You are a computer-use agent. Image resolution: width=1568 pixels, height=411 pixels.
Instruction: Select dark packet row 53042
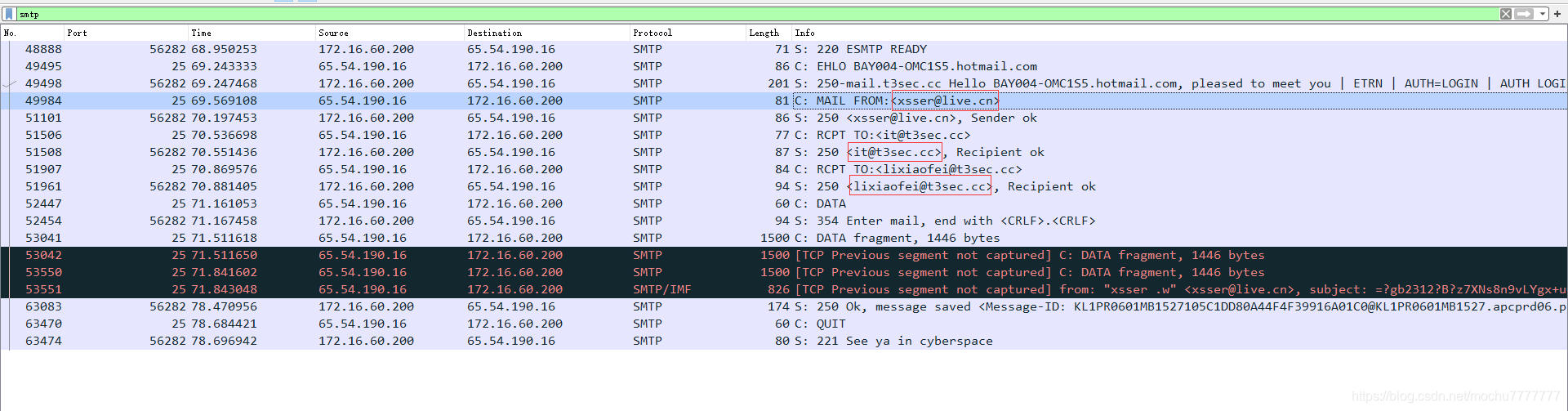pyautogui.click(x=784, y=255)
